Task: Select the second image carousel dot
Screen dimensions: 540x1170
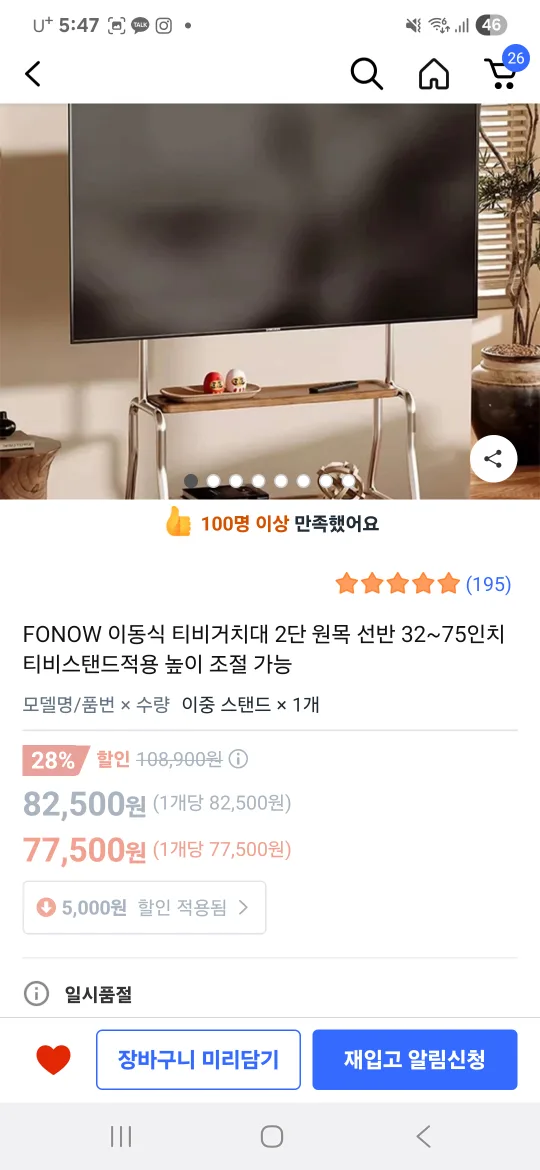Action: 213,481
